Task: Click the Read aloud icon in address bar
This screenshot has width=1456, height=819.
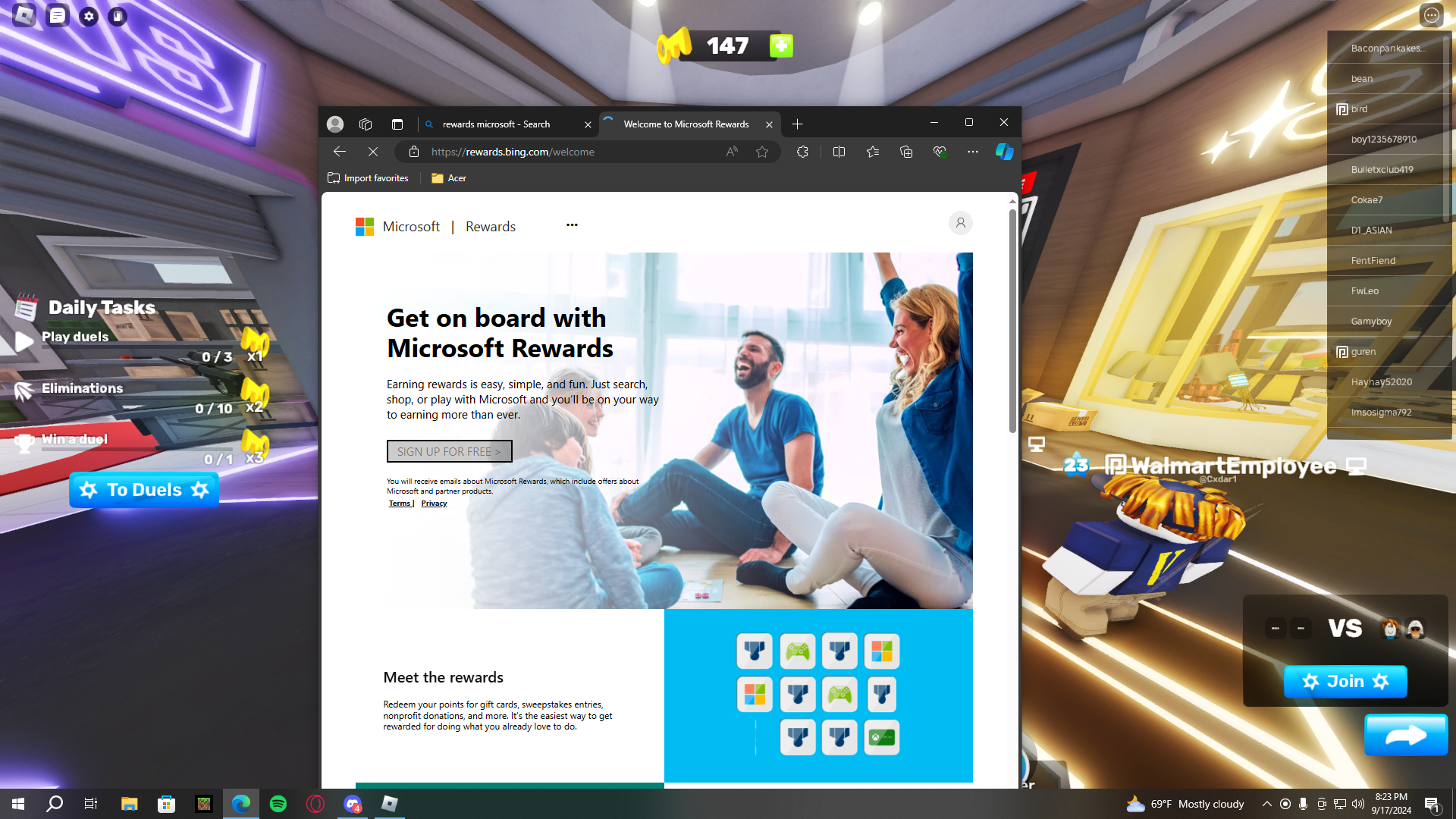Action: [x=732, y=152]
